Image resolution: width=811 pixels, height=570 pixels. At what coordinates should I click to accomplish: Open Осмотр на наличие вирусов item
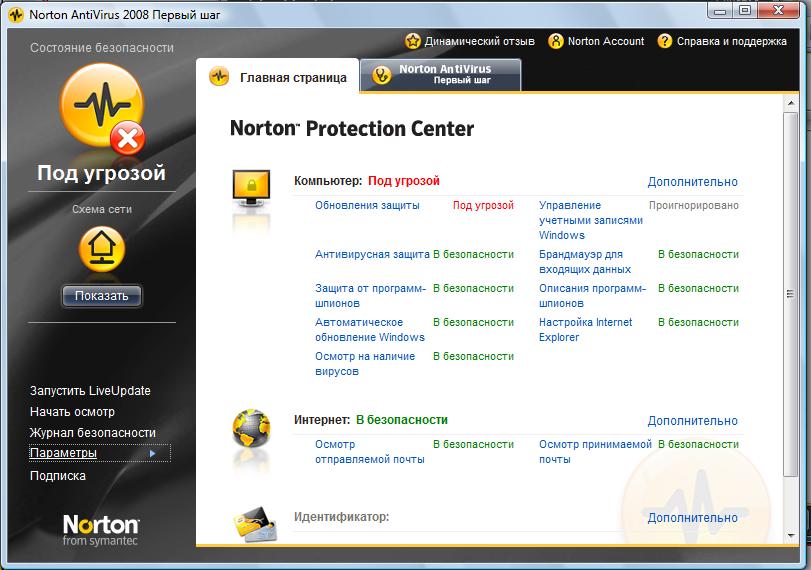pyautogui.click(x=365, y=364)
